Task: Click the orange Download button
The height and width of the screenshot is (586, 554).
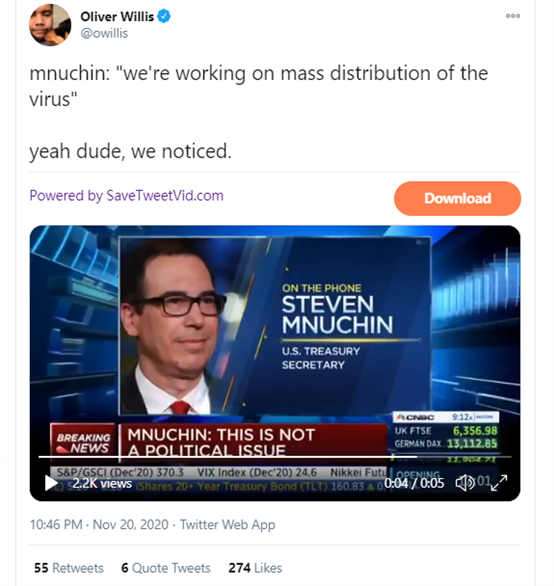Action: tap(457, 198)
